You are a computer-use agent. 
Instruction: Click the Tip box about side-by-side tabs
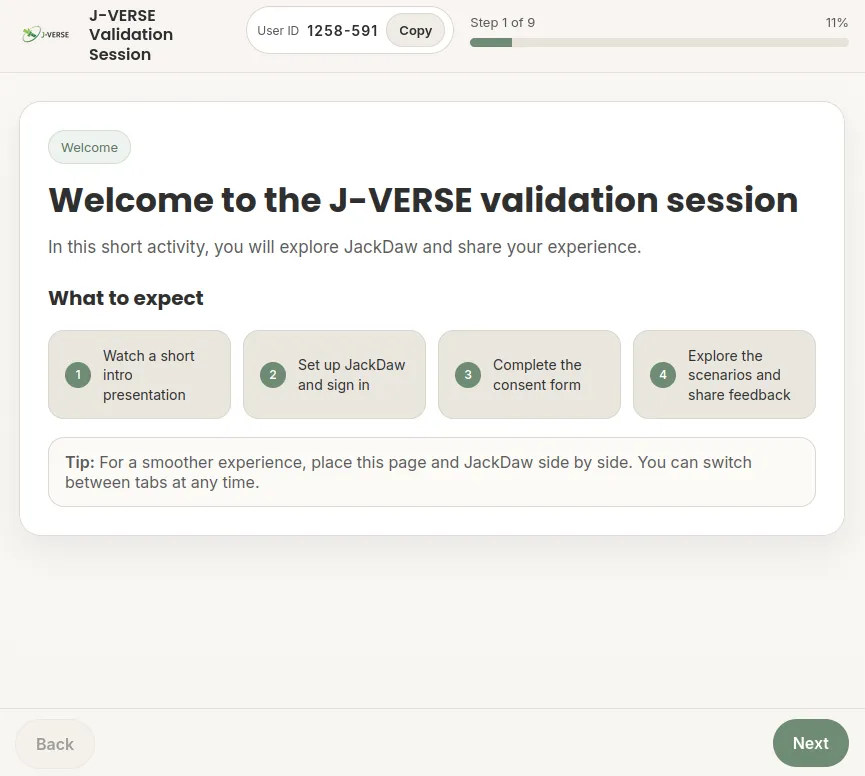coord(432,472)
